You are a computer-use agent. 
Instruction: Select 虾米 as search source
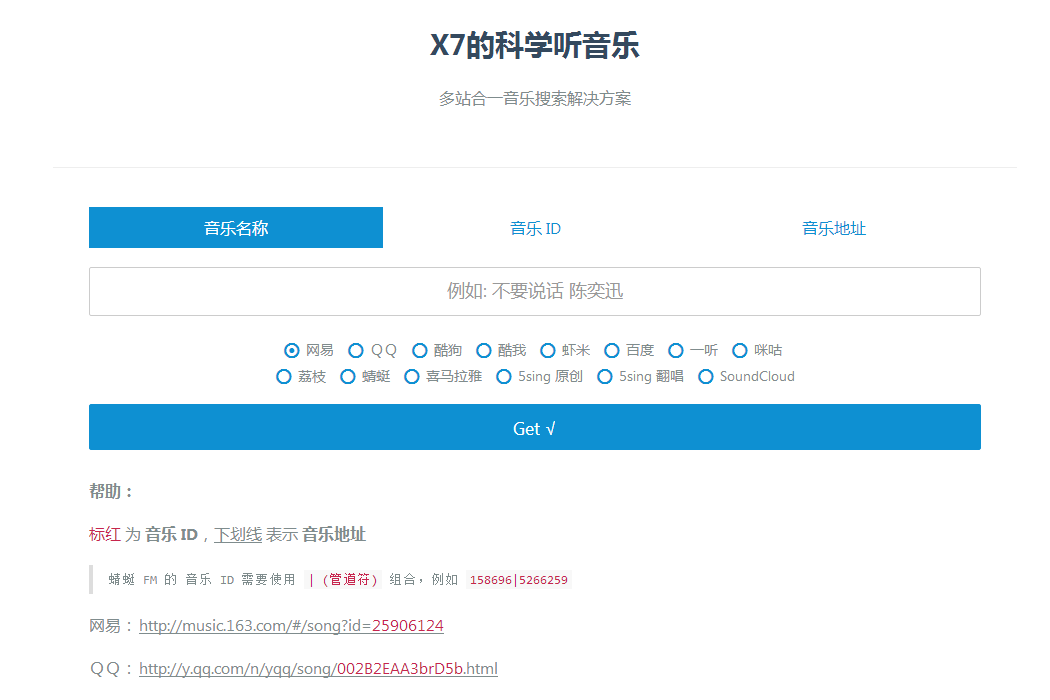[548, 350]
